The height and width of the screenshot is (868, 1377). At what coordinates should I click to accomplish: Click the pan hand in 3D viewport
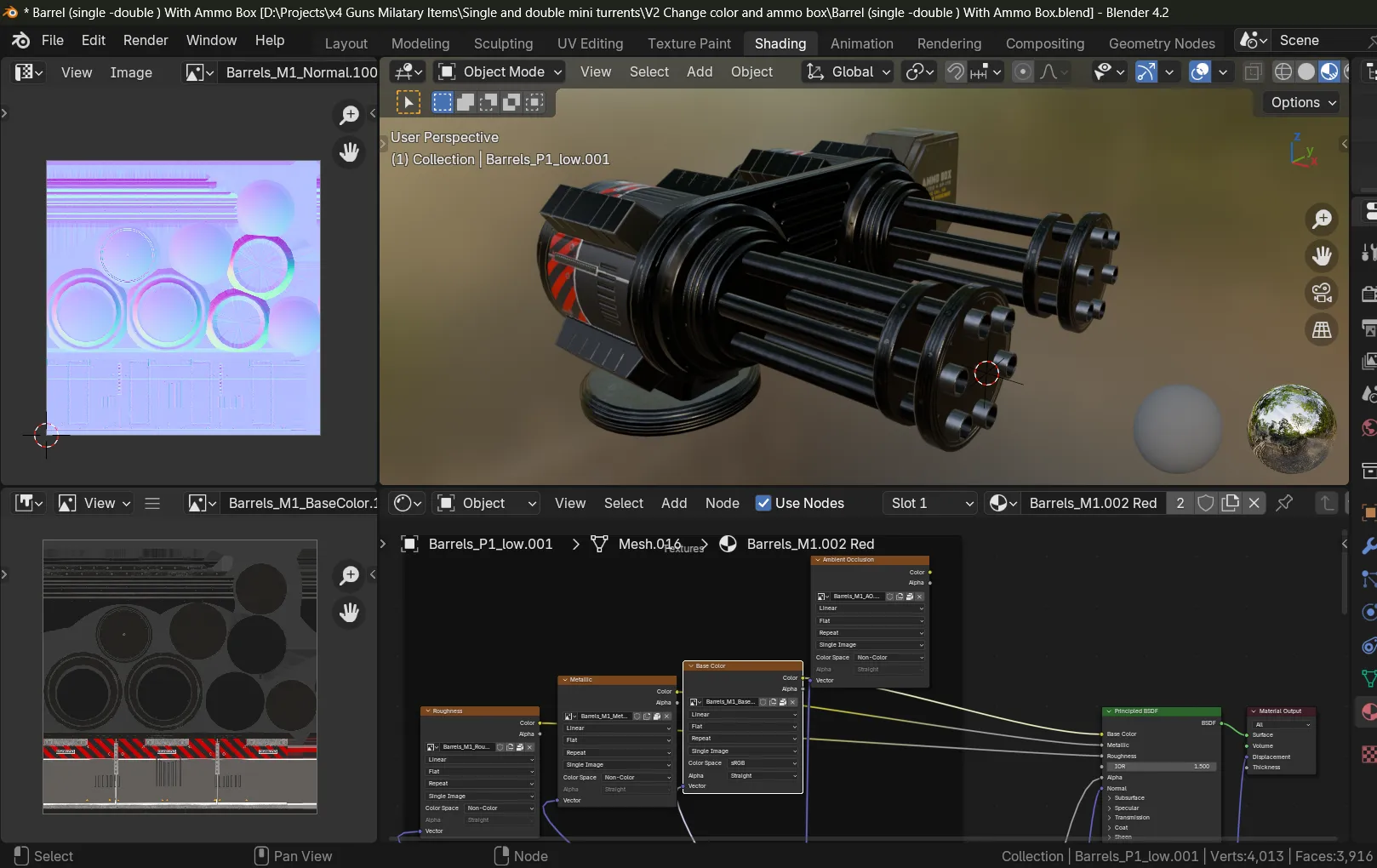[x=1322, y=256]
